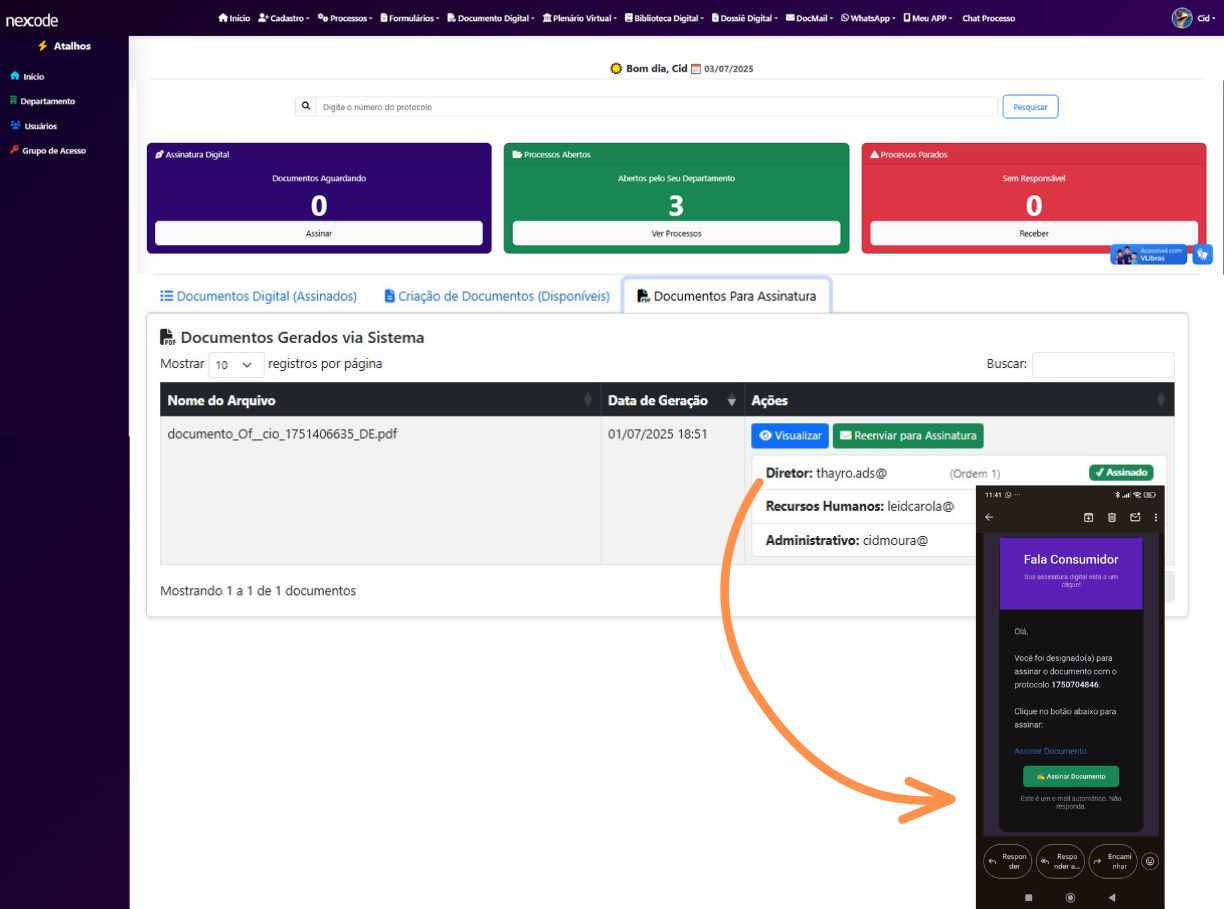The height and width of the screenshot is (909, 1224).
Task: Switch to Criação de Documentos (Disponíveis) tab
Action: [x=496, y=296]
